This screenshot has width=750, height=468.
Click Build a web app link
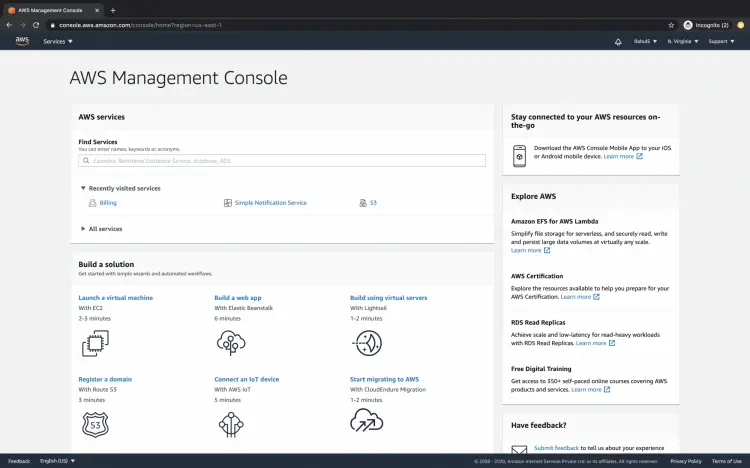238,298
